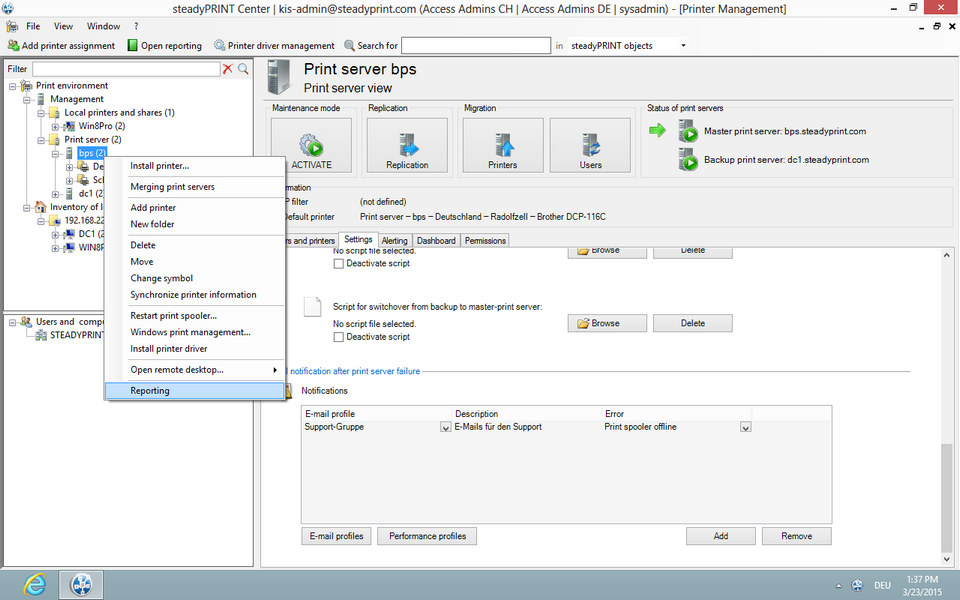Open Internet Explorer from the taskbar
This screenshot has width=960, height=600.
(x=35, y=585)
